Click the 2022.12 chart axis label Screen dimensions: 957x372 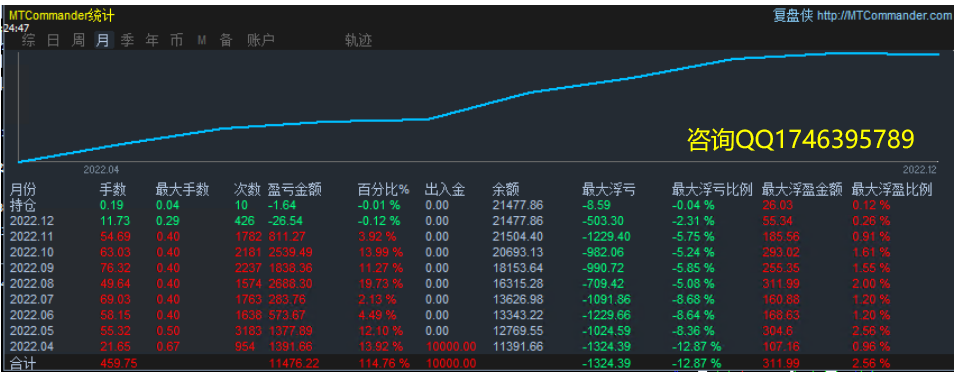919,170
